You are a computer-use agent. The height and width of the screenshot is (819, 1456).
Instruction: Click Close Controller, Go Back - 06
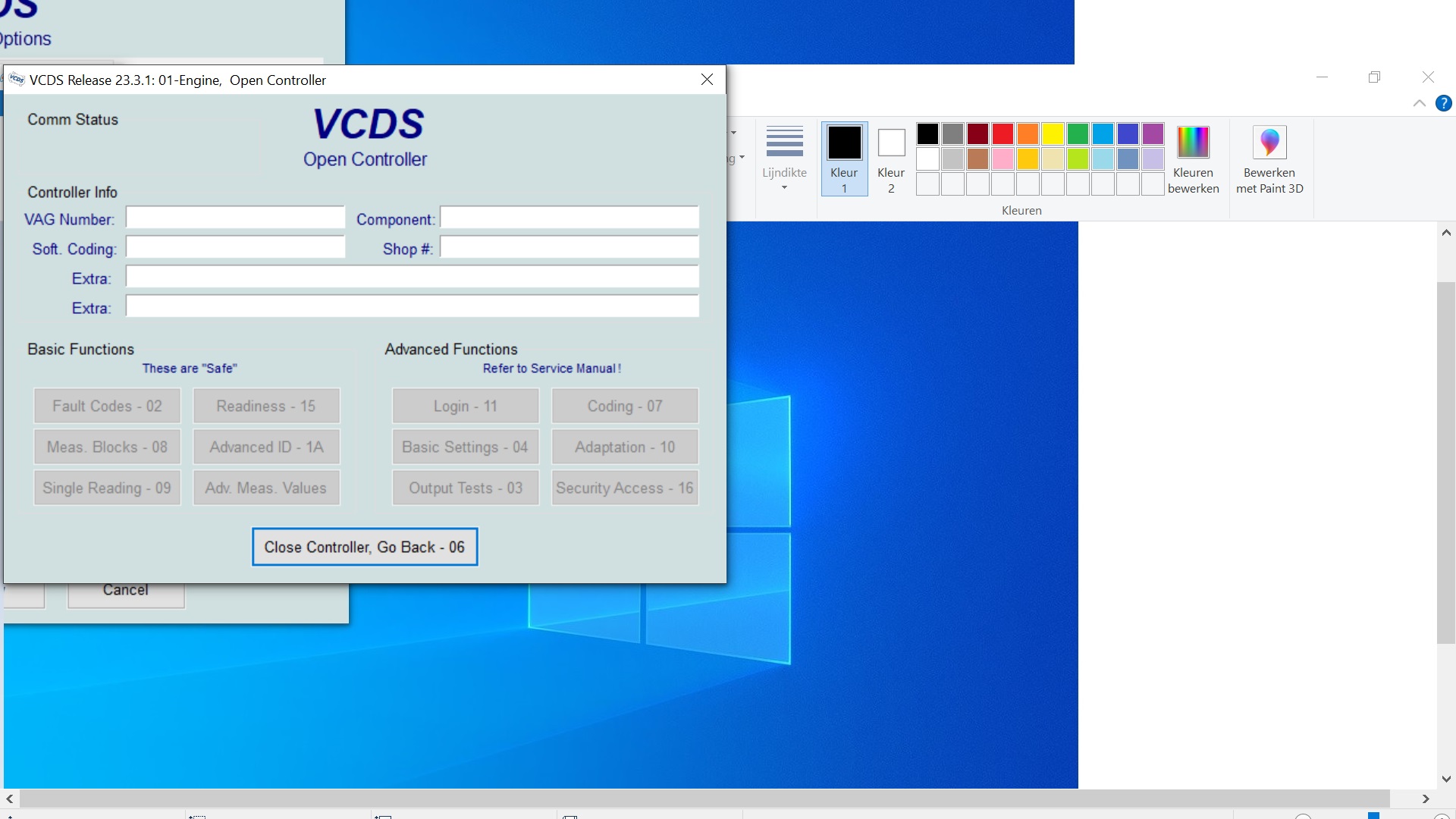click(x=365, y=547)
